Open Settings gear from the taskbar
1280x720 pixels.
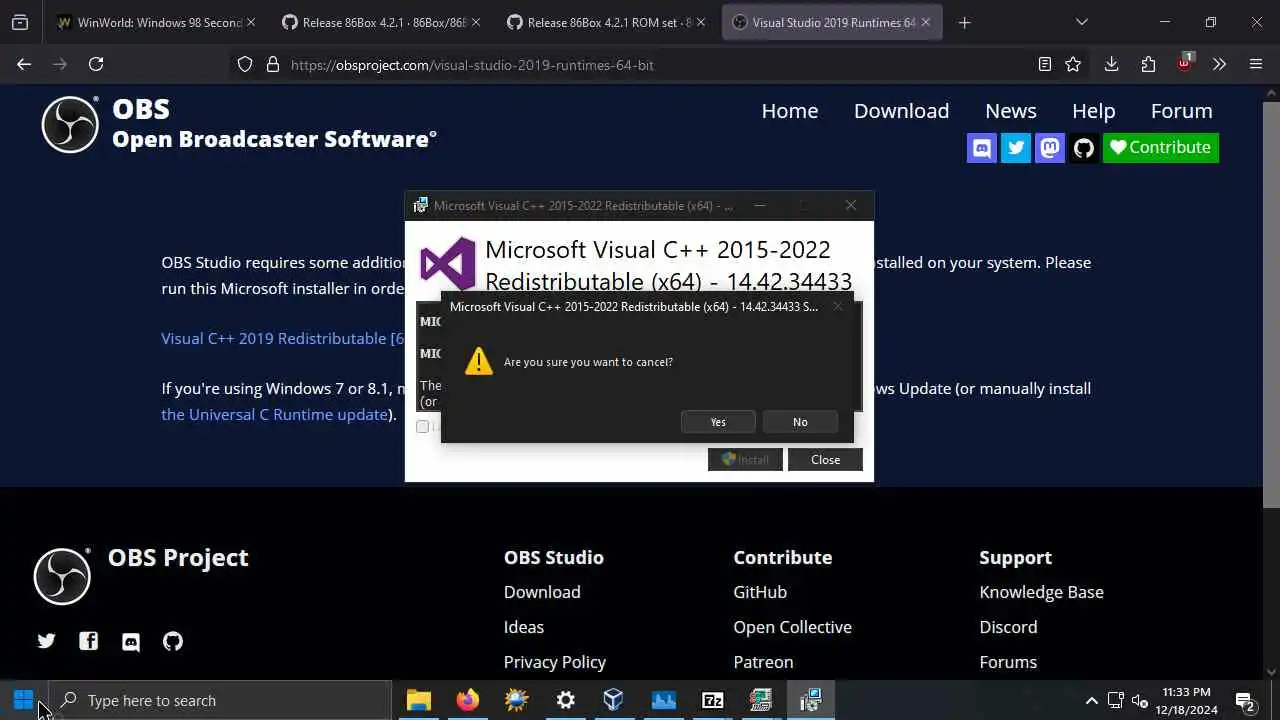[565, 700]
